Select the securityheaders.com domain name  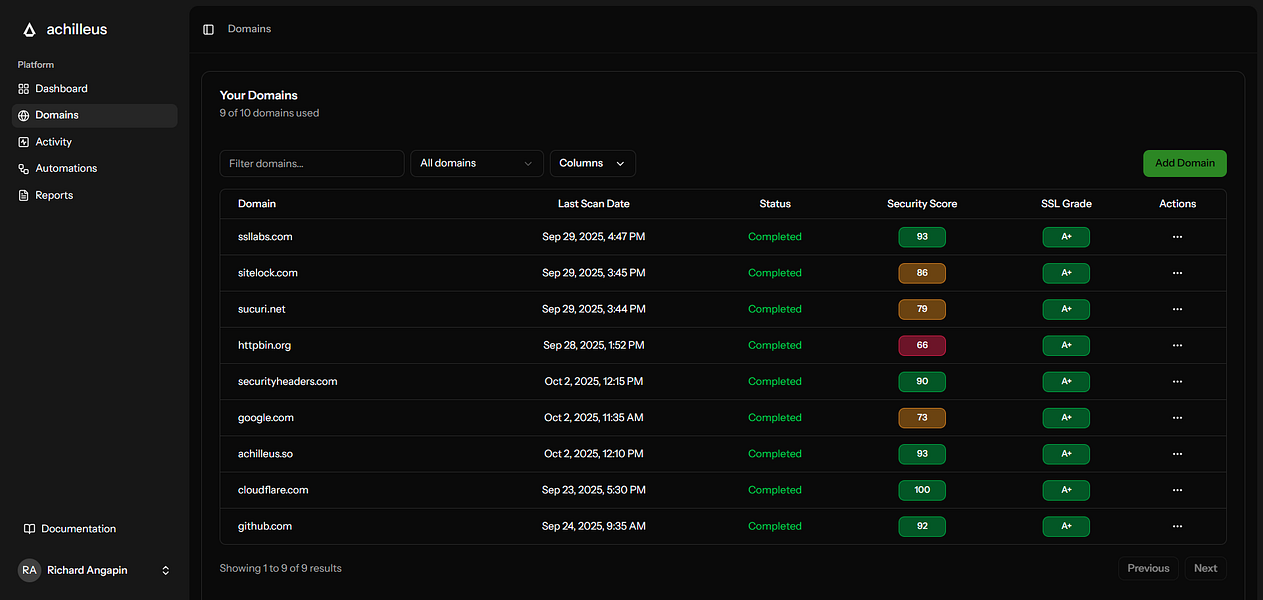click(x=288, y=381)
